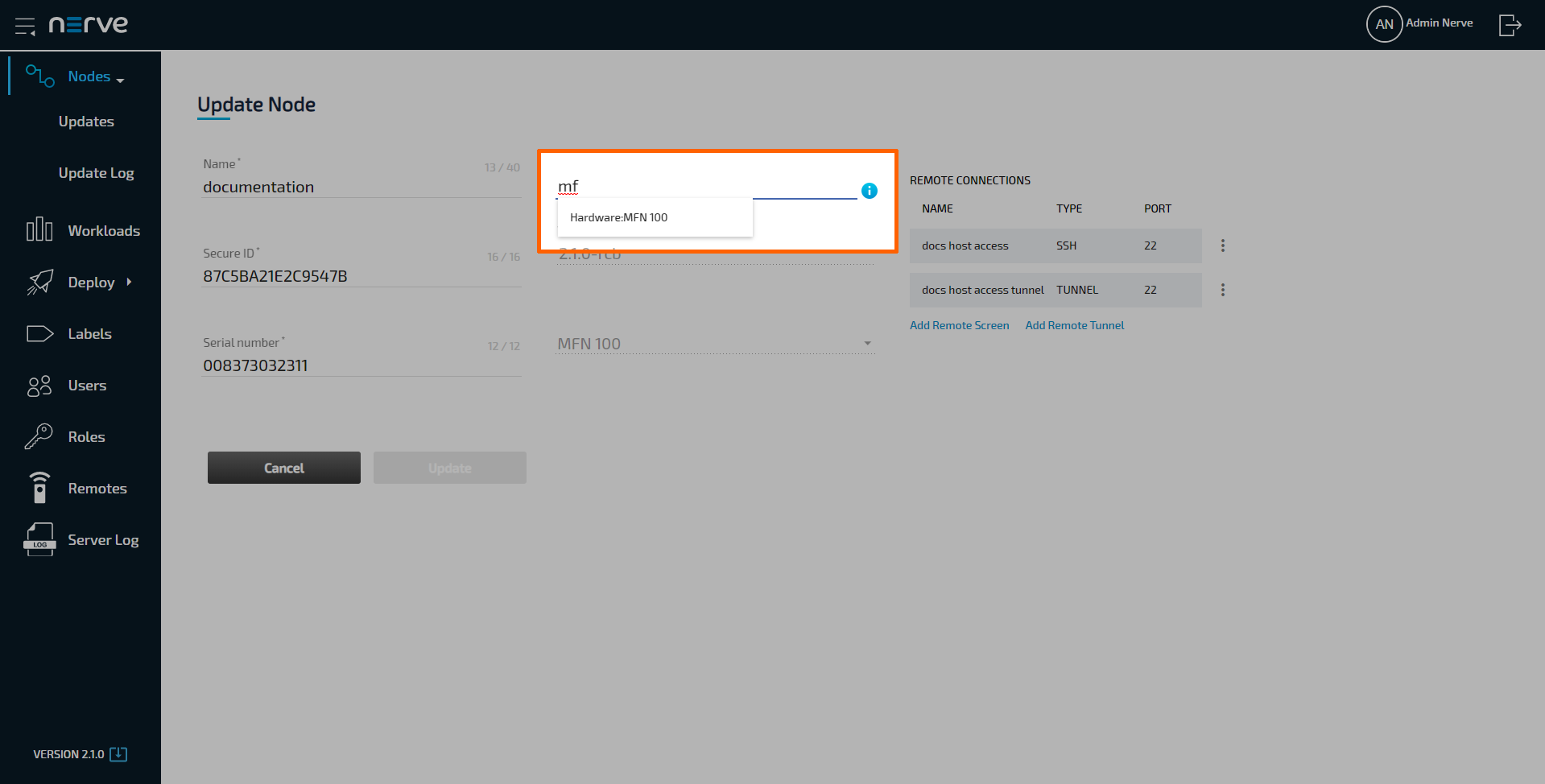Click the version update download icon
This screenshot has width=1545, height=784.
[x=118, y=754]
